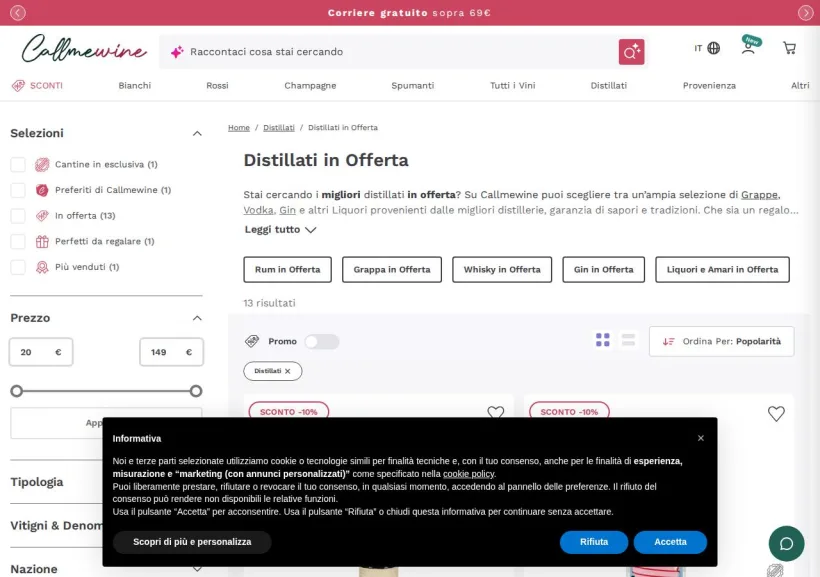Screen dimensions: 820x577
Task: Add second product to wishlist heart
Action: (776, 414)
